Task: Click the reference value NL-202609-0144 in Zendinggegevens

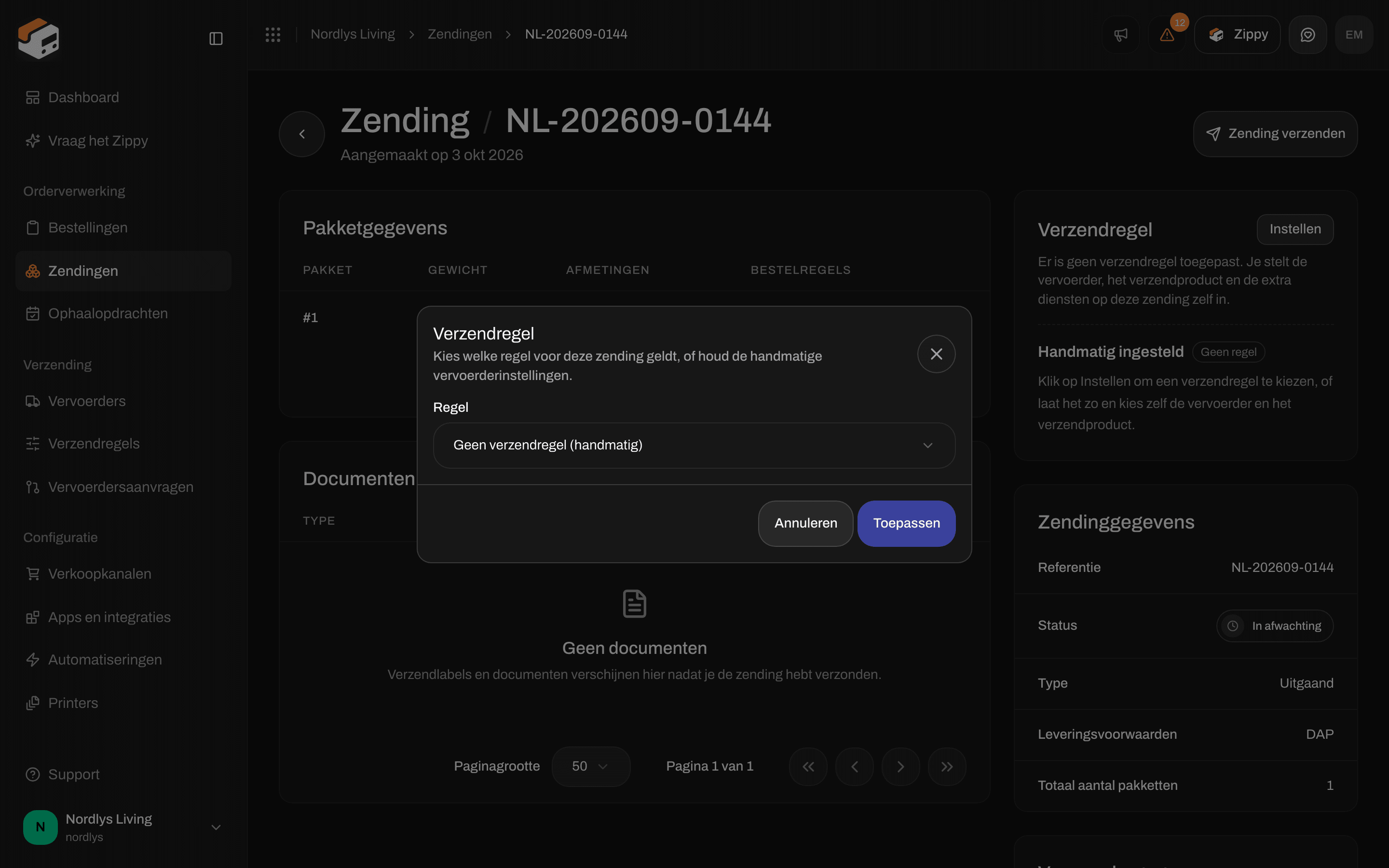Action: (x=1282, y=568)
